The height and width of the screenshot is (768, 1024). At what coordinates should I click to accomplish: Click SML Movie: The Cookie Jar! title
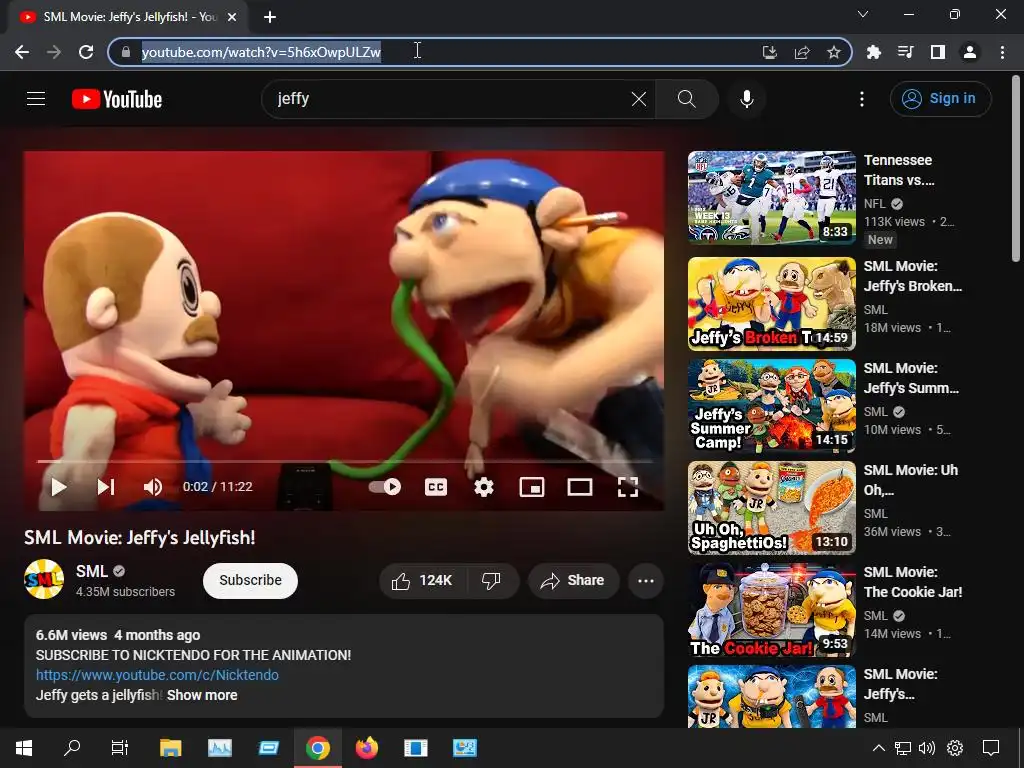pos(913,582)
